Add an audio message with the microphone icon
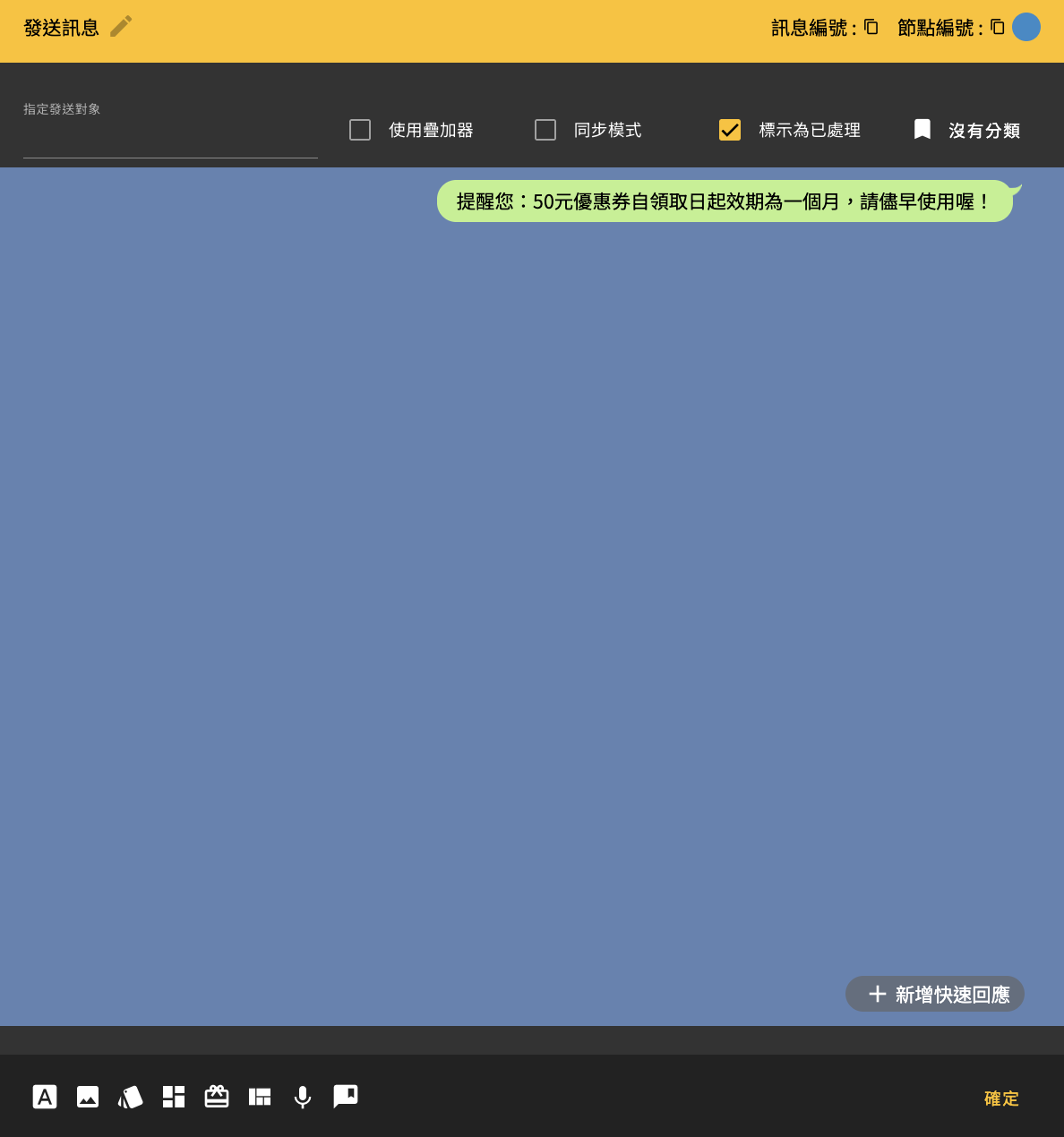1064x1137 pixels. [x=303, y=1097]
